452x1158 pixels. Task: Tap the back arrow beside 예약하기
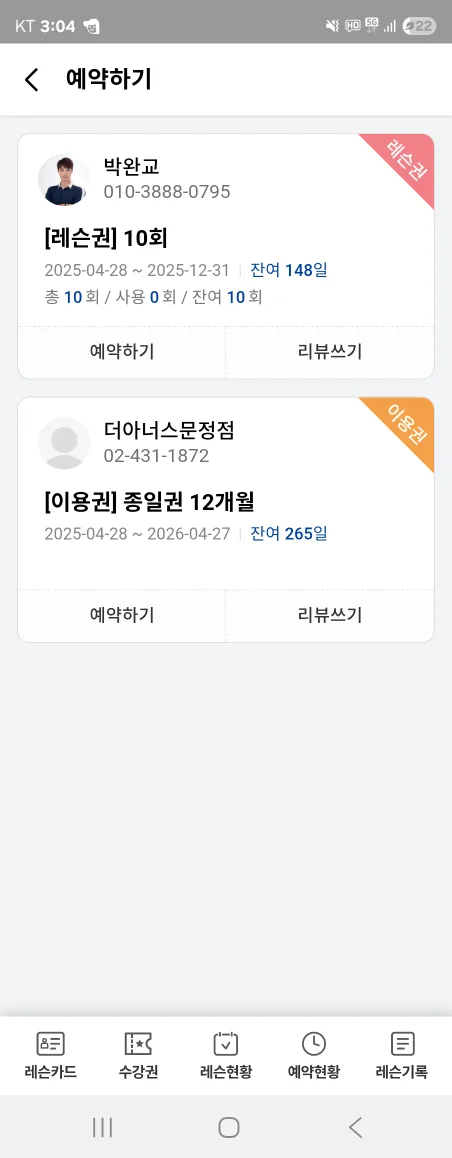tap(31, 79)
